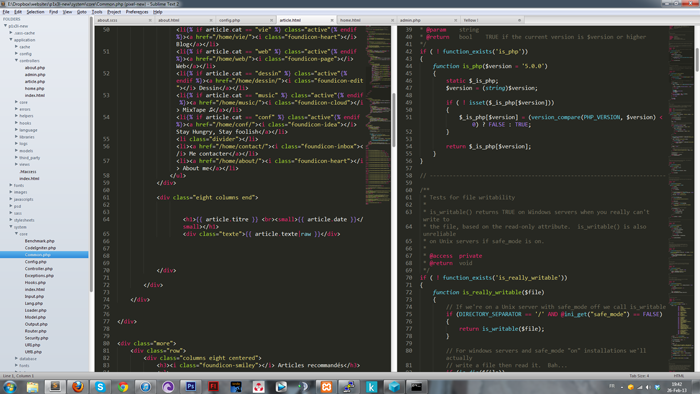
Task: Open the Preferences menu
Action: [x=137, y=12]
